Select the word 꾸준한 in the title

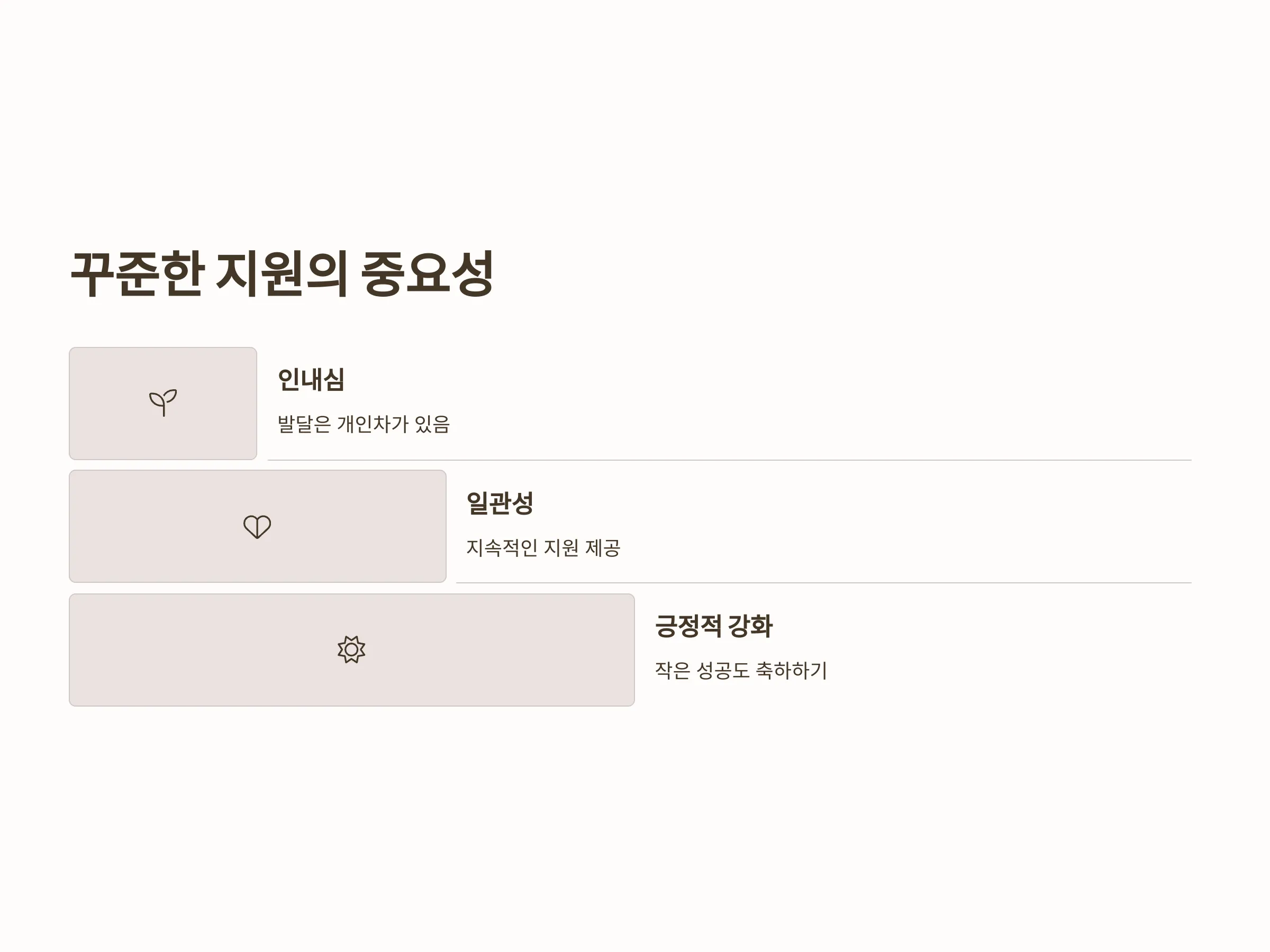137,274
